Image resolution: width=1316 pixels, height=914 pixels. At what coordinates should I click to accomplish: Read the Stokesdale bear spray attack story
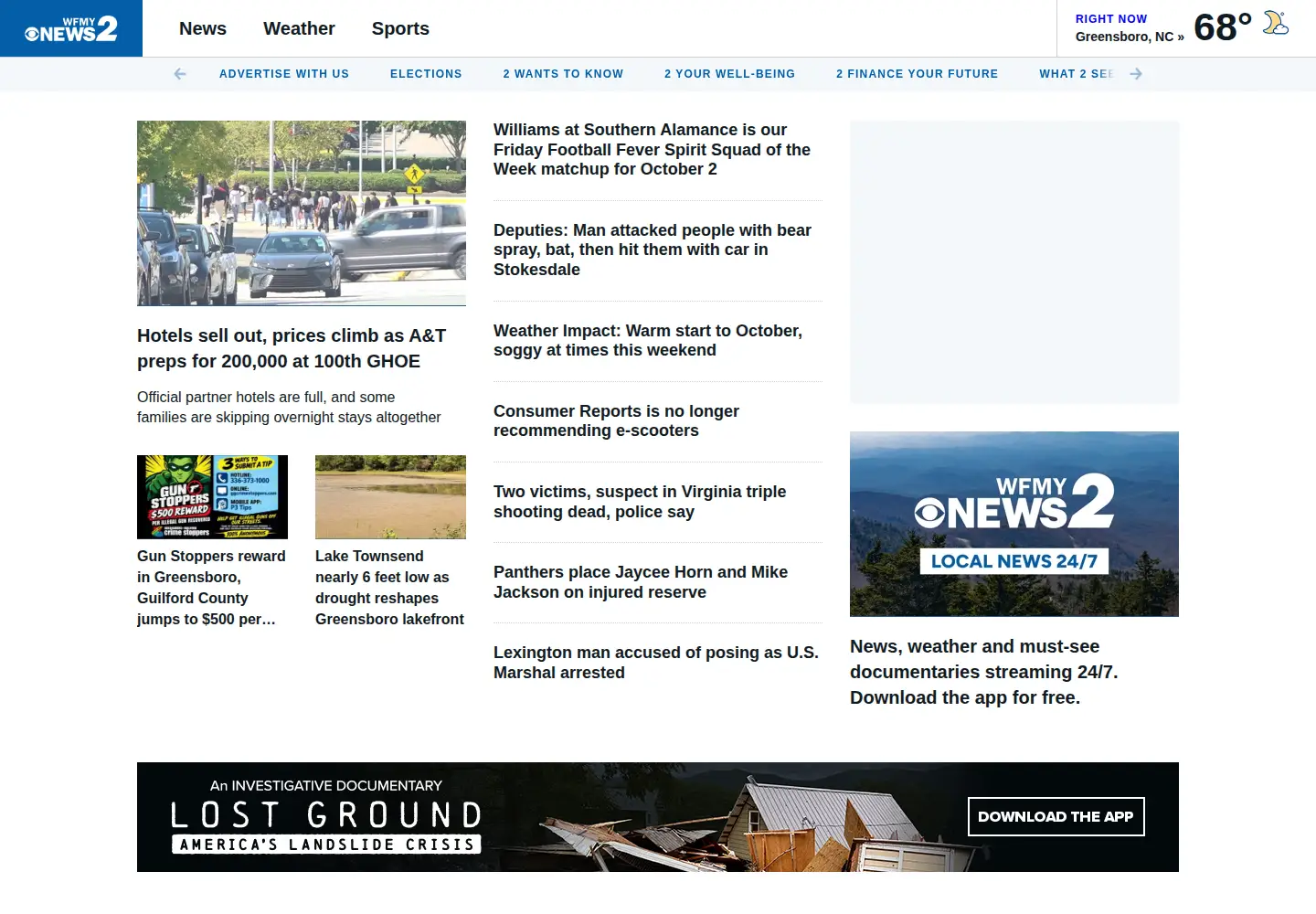653,250
